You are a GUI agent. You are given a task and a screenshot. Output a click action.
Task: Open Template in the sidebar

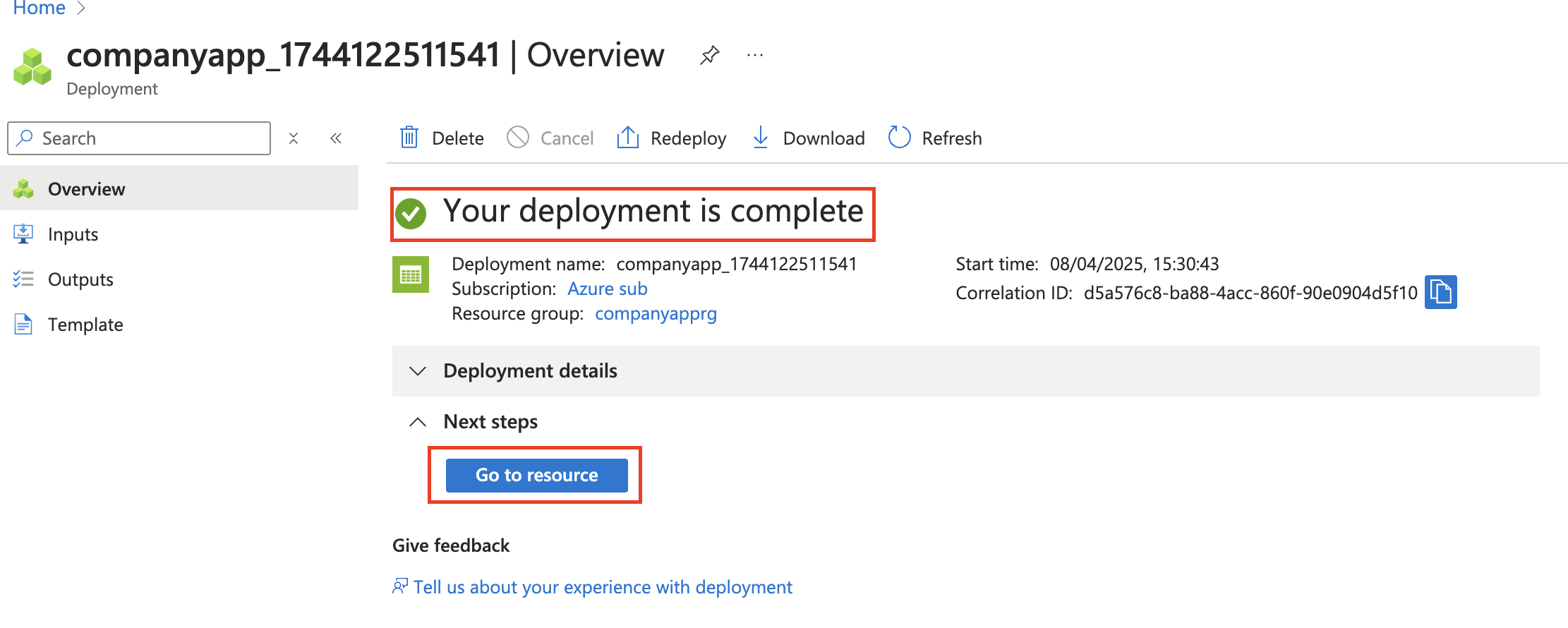click(x=179, y=325)
